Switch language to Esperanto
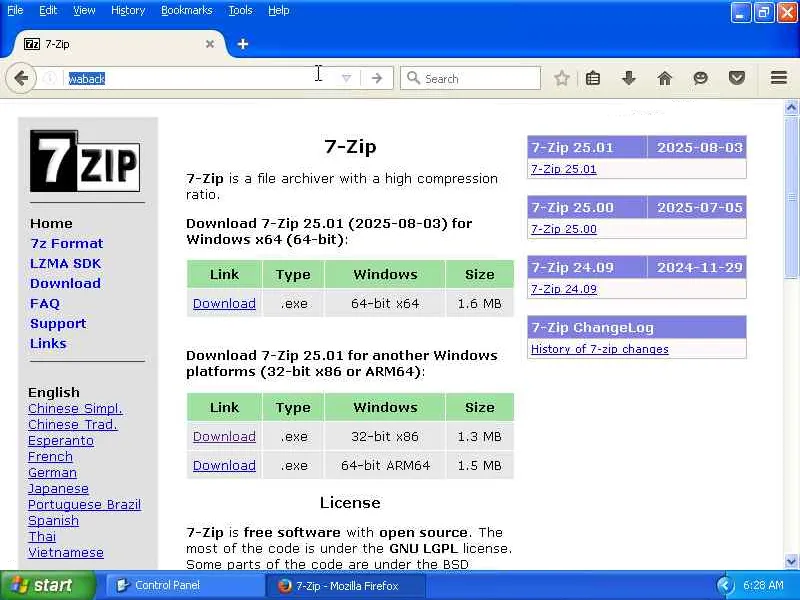The image size is (800, 600). coord(61,441)
